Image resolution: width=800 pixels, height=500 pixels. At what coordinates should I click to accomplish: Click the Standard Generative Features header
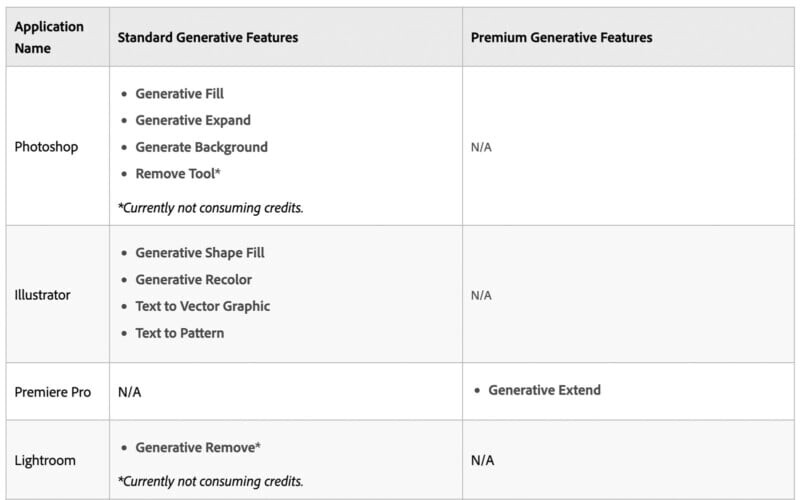(208, 37)
